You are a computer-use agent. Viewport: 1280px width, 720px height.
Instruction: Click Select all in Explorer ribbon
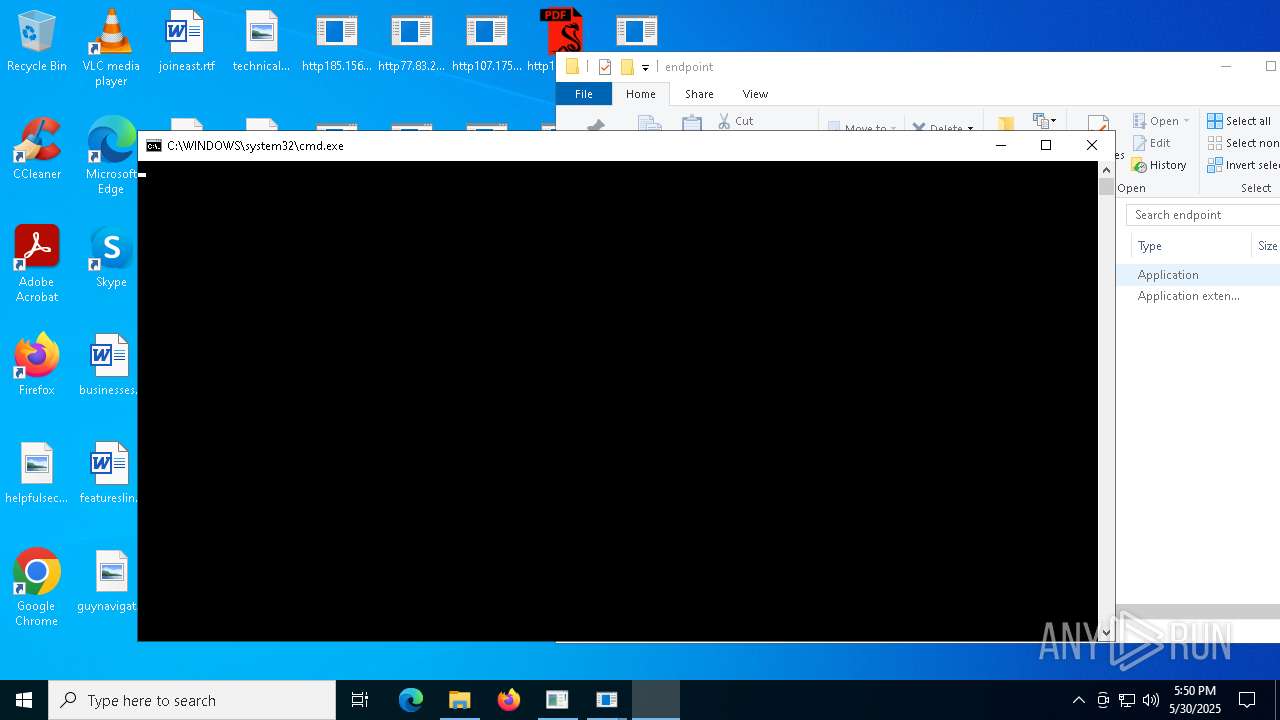coord(1239,121)
